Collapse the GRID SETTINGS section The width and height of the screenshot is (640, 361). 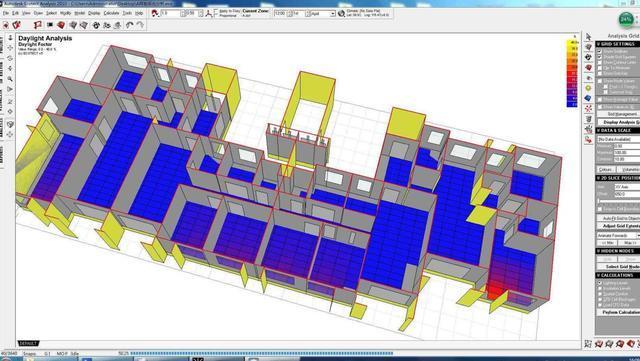(617, 44)
